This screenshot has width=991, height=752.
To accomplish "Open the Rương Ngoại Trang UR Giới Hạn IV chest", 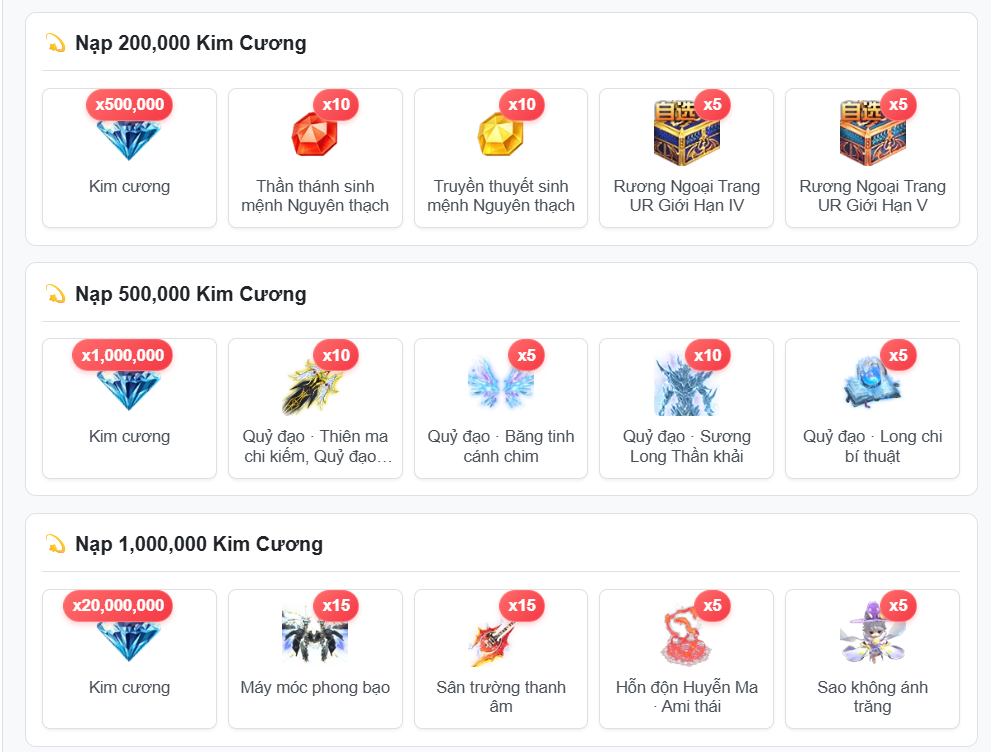I will 686,133.
